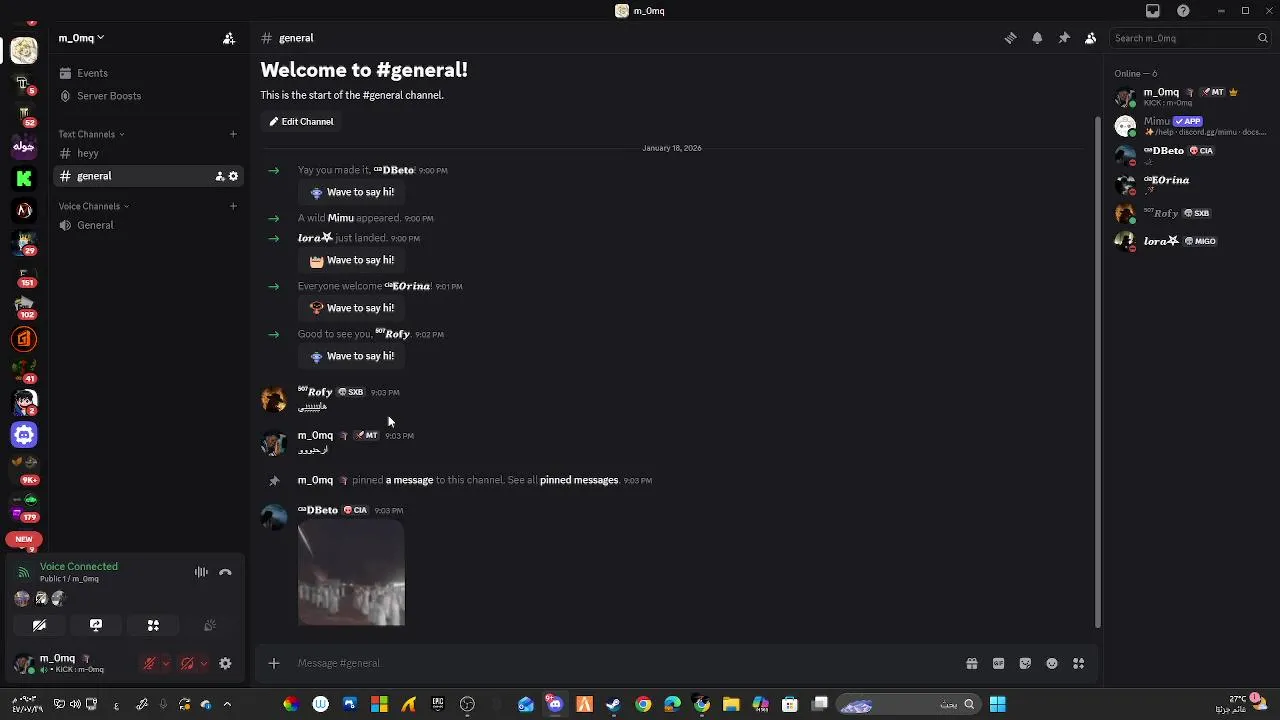
Task: Show pinned messages pin icon
Action: coord(1064,38)
